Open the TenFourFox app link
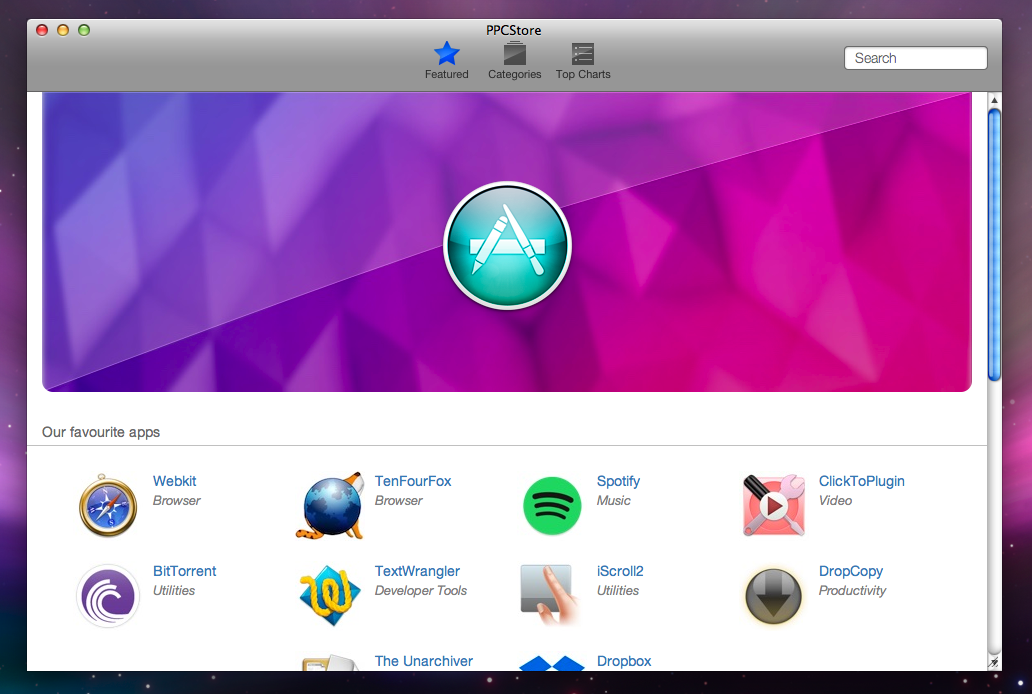1032x694 pixels. click(413, 481)
